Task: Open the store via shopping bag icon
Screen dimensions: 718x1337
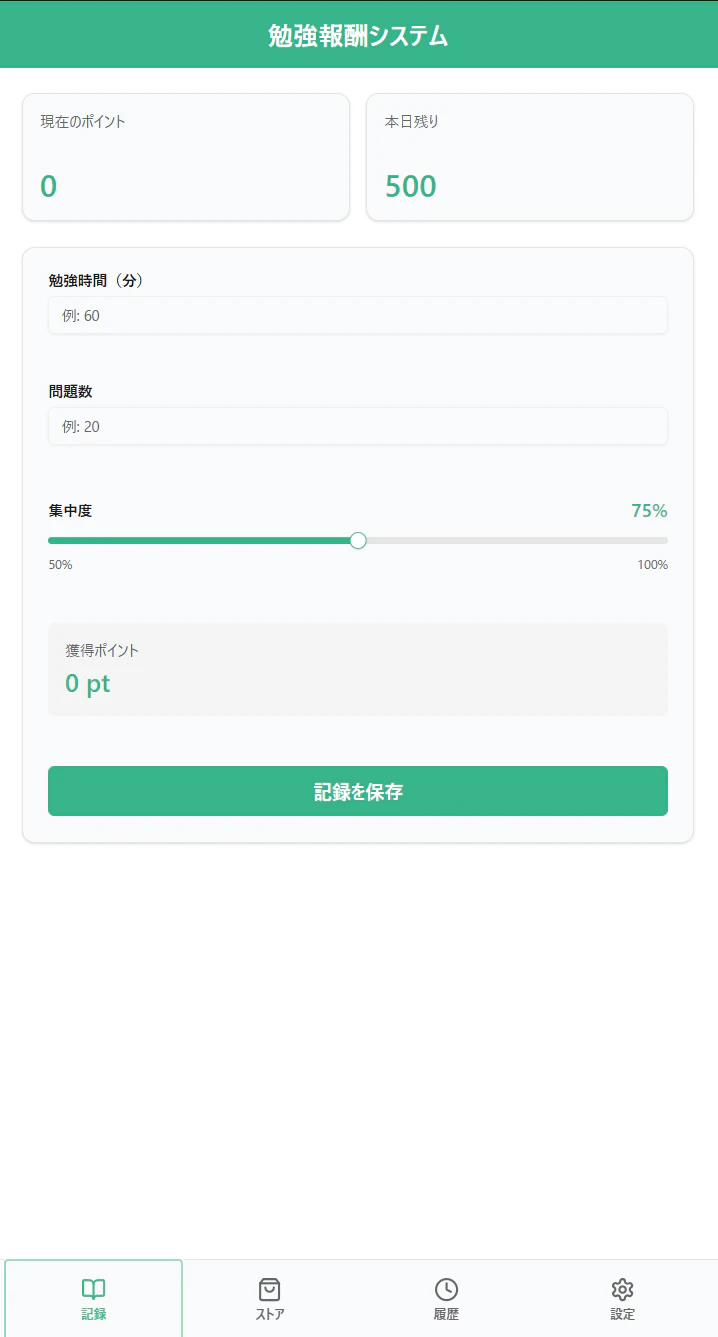Action: tap(269, 1288)
